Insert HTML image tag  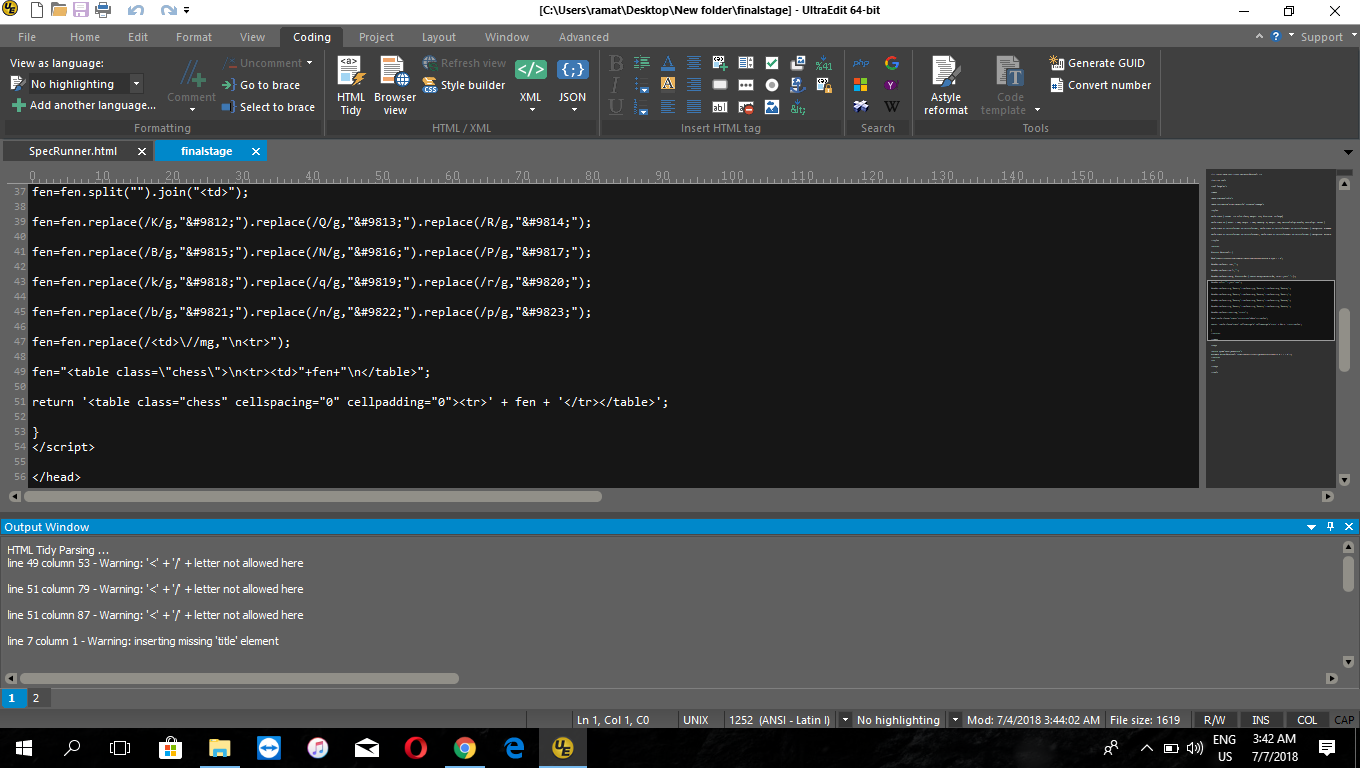click(x=772, y=107)
